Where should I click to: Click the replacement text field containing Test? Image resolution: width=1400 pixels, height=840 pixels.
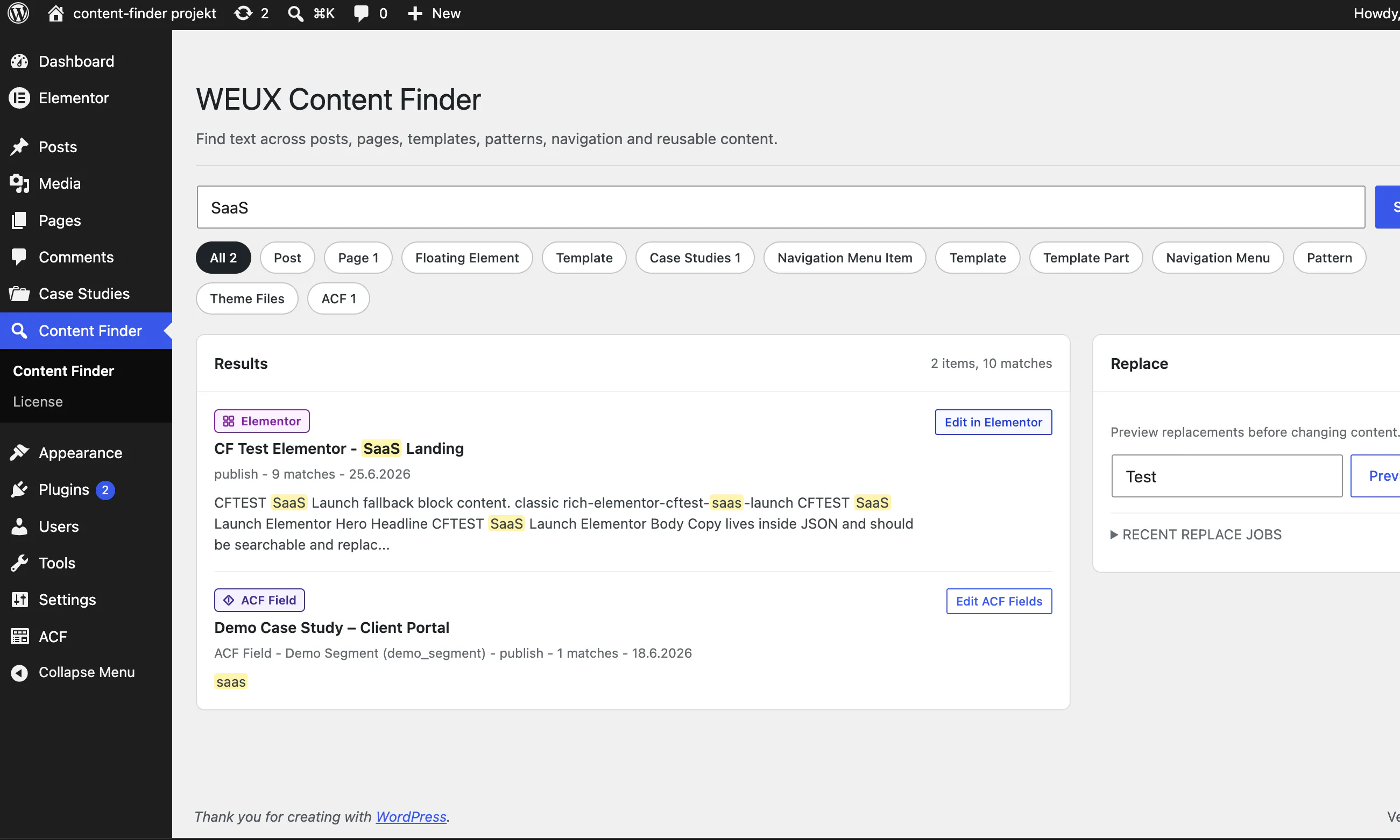tap(1227, 476)
